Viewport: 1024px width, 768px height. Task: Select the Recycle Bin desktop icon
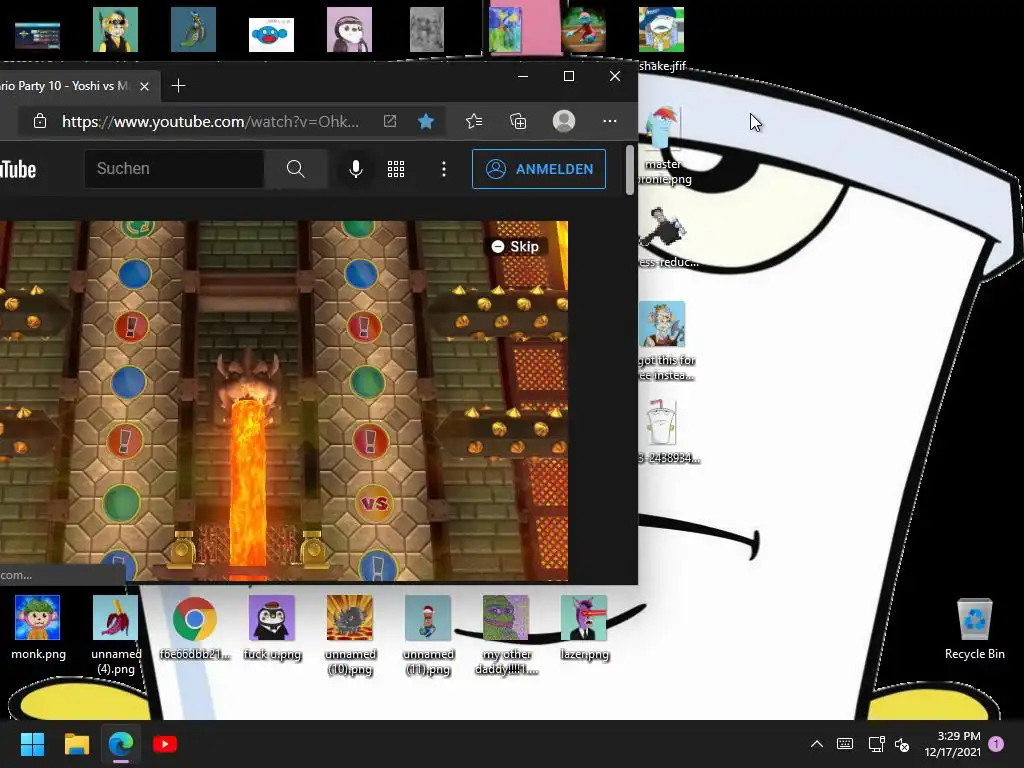(x=974, y=630)
